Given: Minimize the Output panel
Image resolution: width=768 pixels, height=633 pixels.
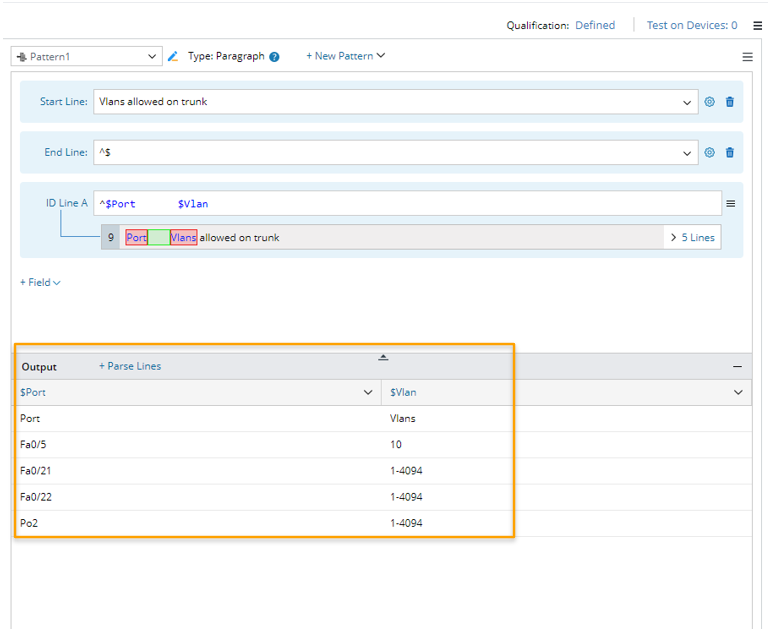Looking at the screenshot, I should click(737, 367).
